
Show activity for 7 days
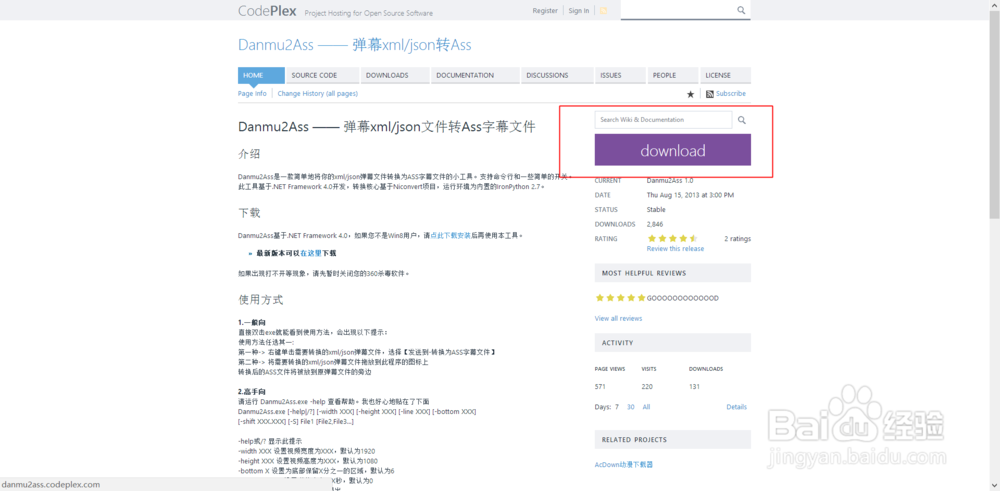click(617, 407)
